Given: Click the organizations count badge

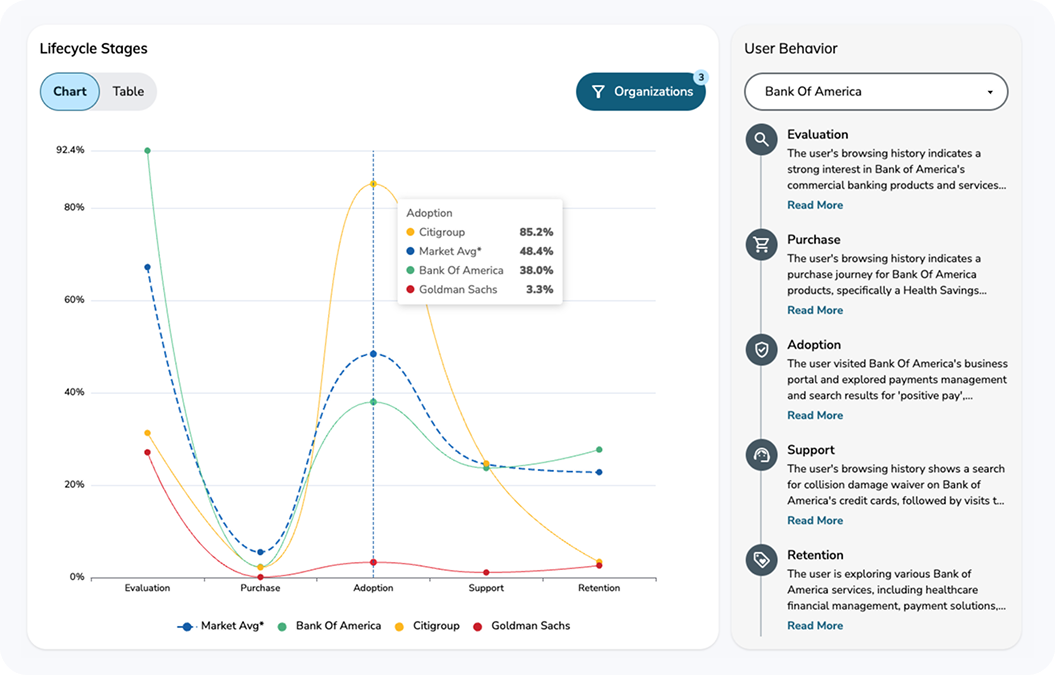Looking at the screenshot, I should point(700,77).
